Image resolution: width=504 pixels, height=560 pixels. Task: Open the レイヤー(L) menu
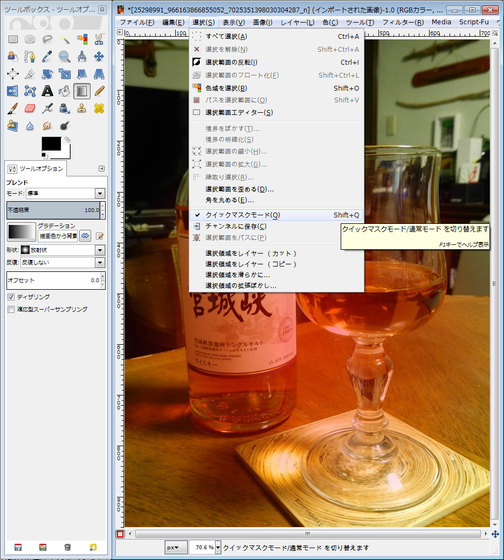tap(297, 22)
